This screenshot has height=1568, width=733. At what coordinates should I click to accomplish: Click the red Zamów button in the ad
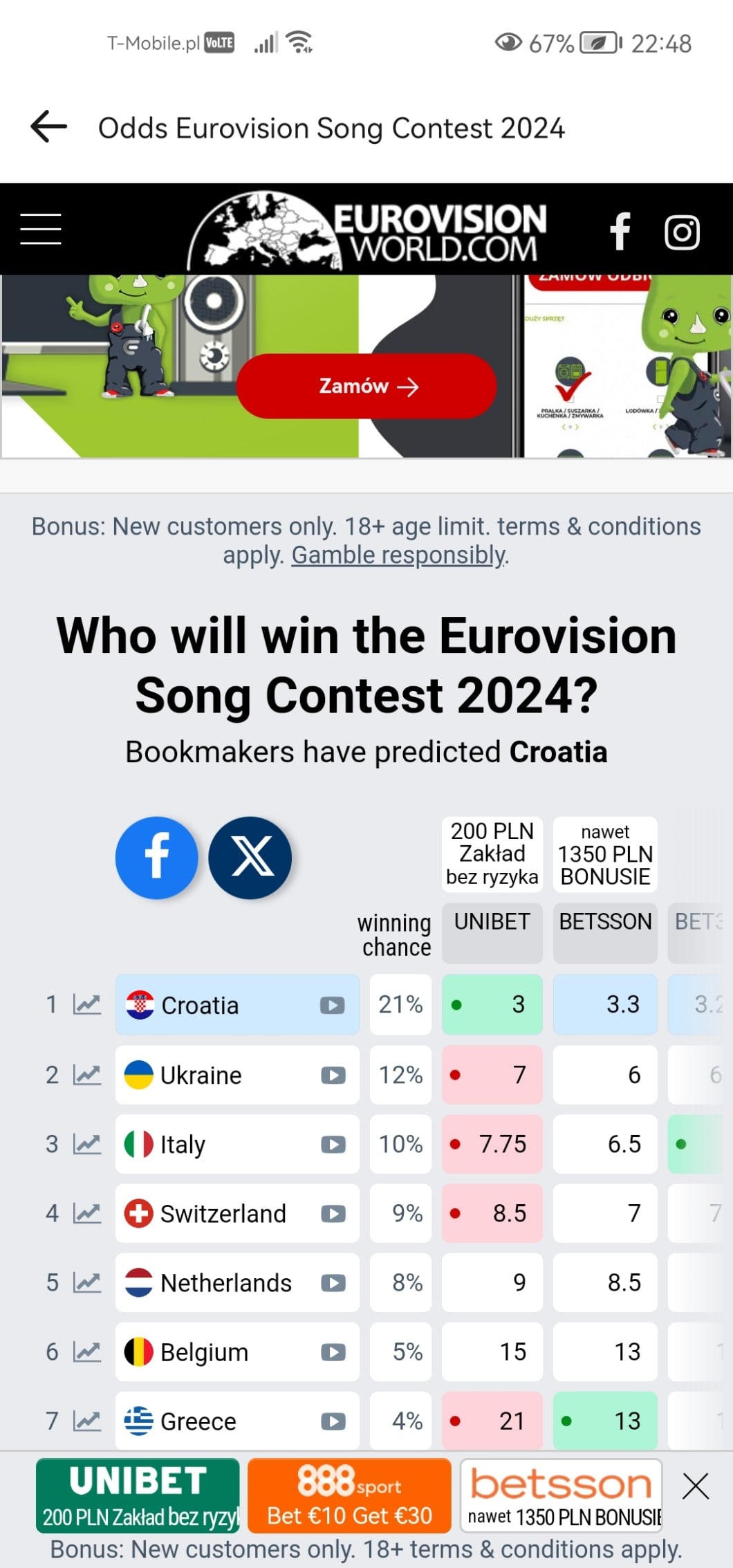coord(366,386)
